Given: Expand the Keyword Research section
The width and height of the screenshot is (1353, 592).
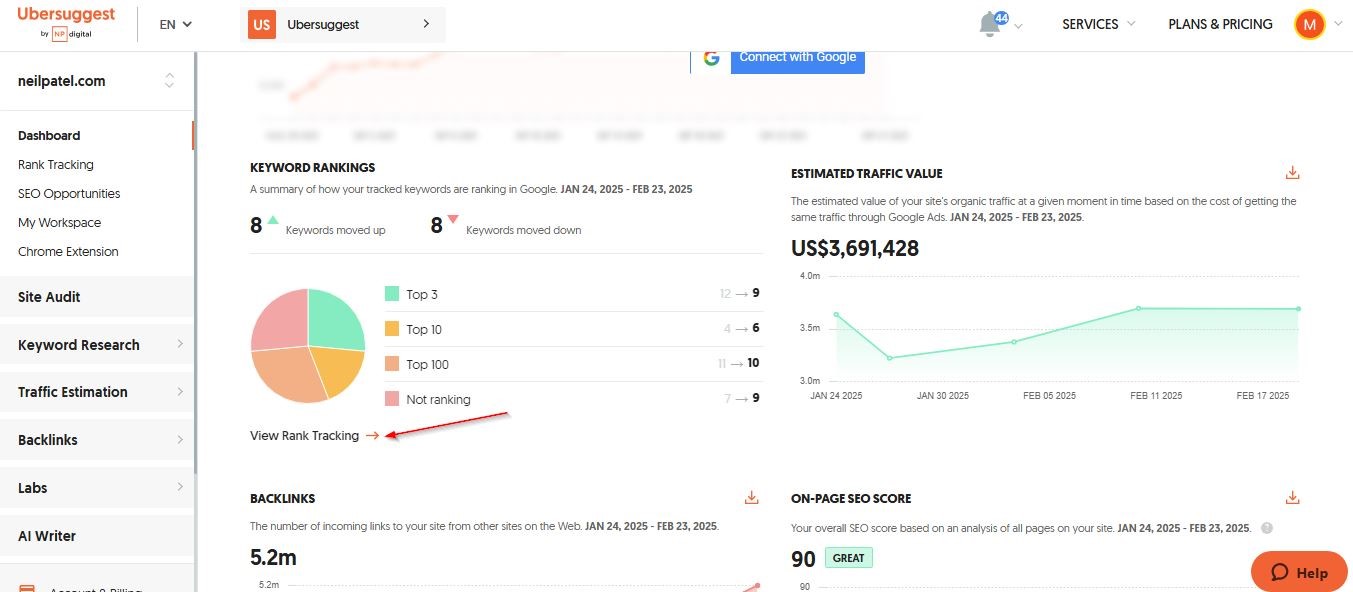Looking at the screenshot, I should tap(96, 345).
